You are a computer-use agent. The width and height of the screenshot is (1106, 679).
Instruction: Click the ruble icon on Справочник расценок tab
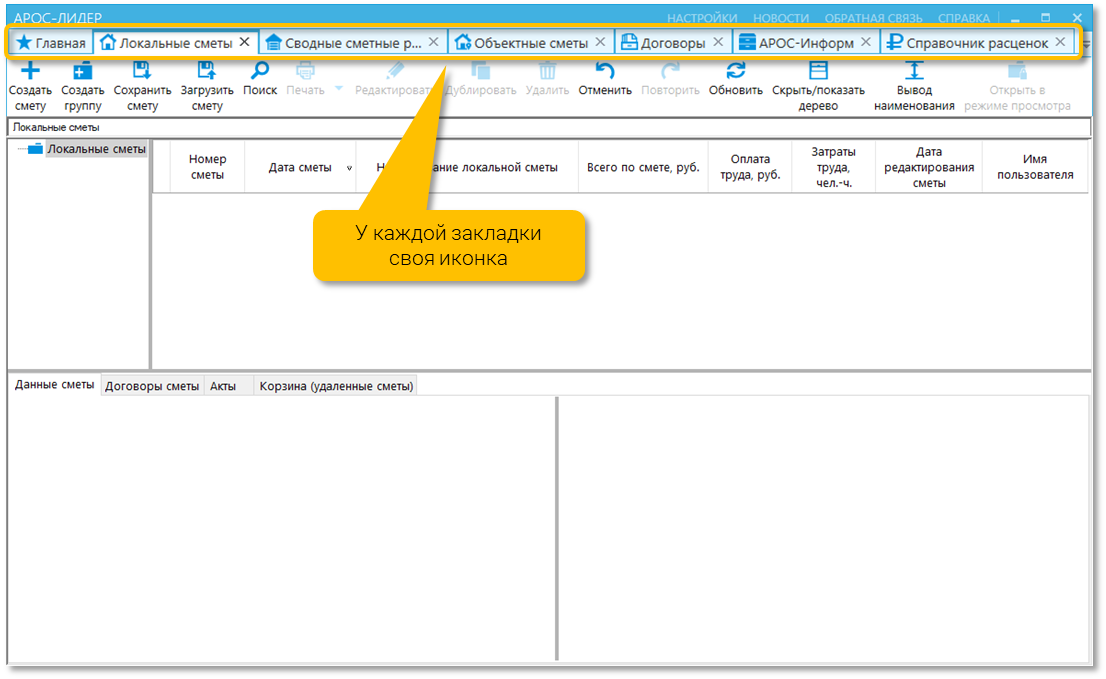894,42
